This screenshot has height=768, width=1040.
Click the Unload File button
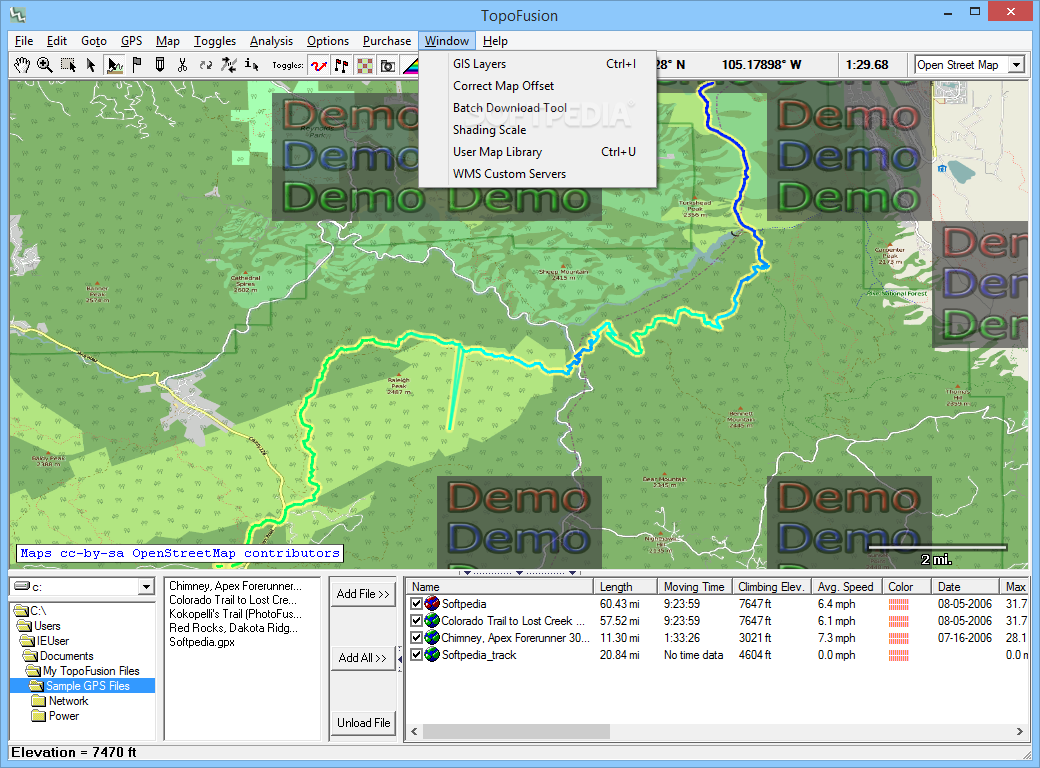363,723
